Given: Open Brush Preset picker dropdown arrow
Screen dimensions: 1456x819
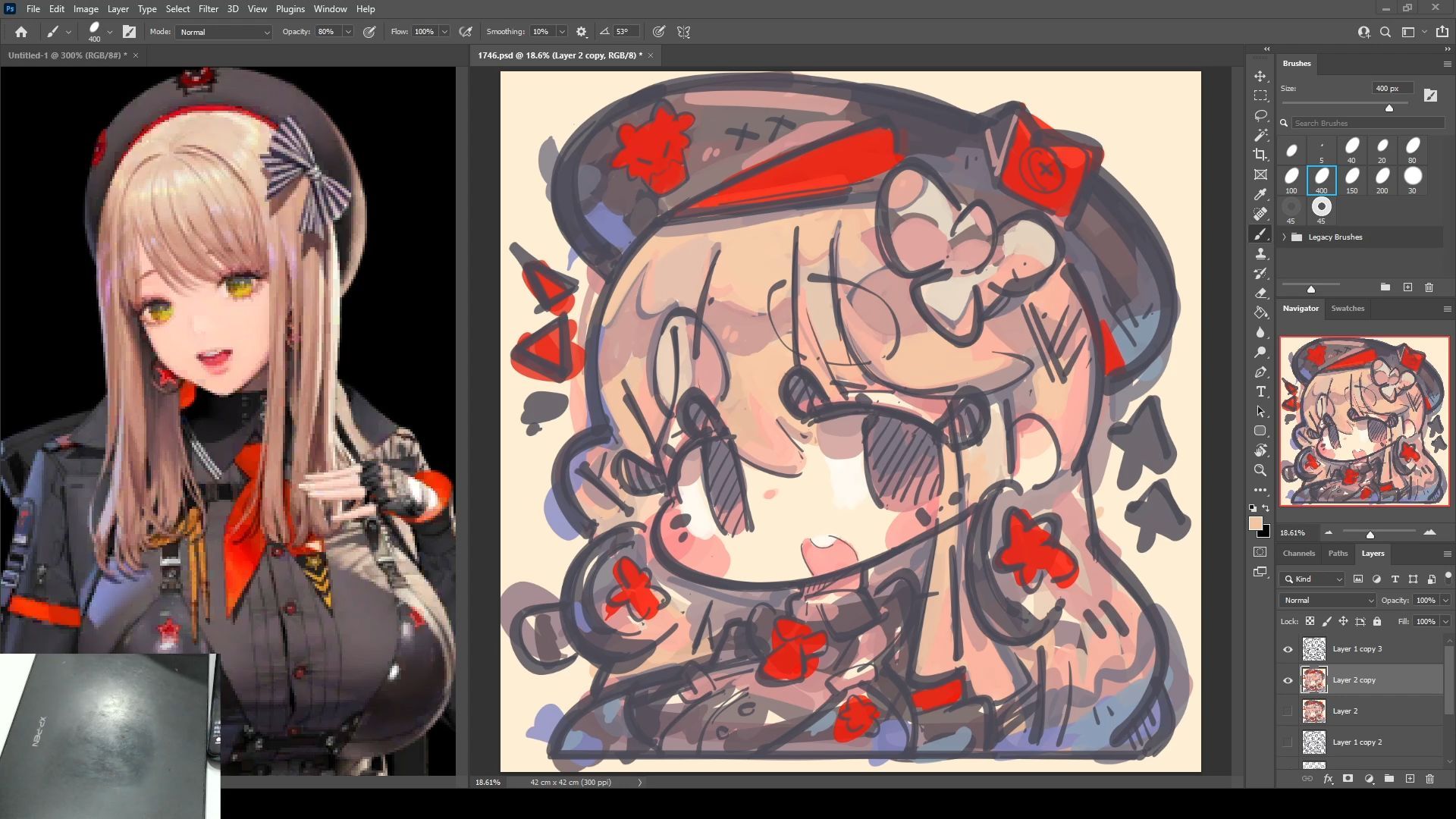Looking at the screenshot, I should (x=109, y=32).
